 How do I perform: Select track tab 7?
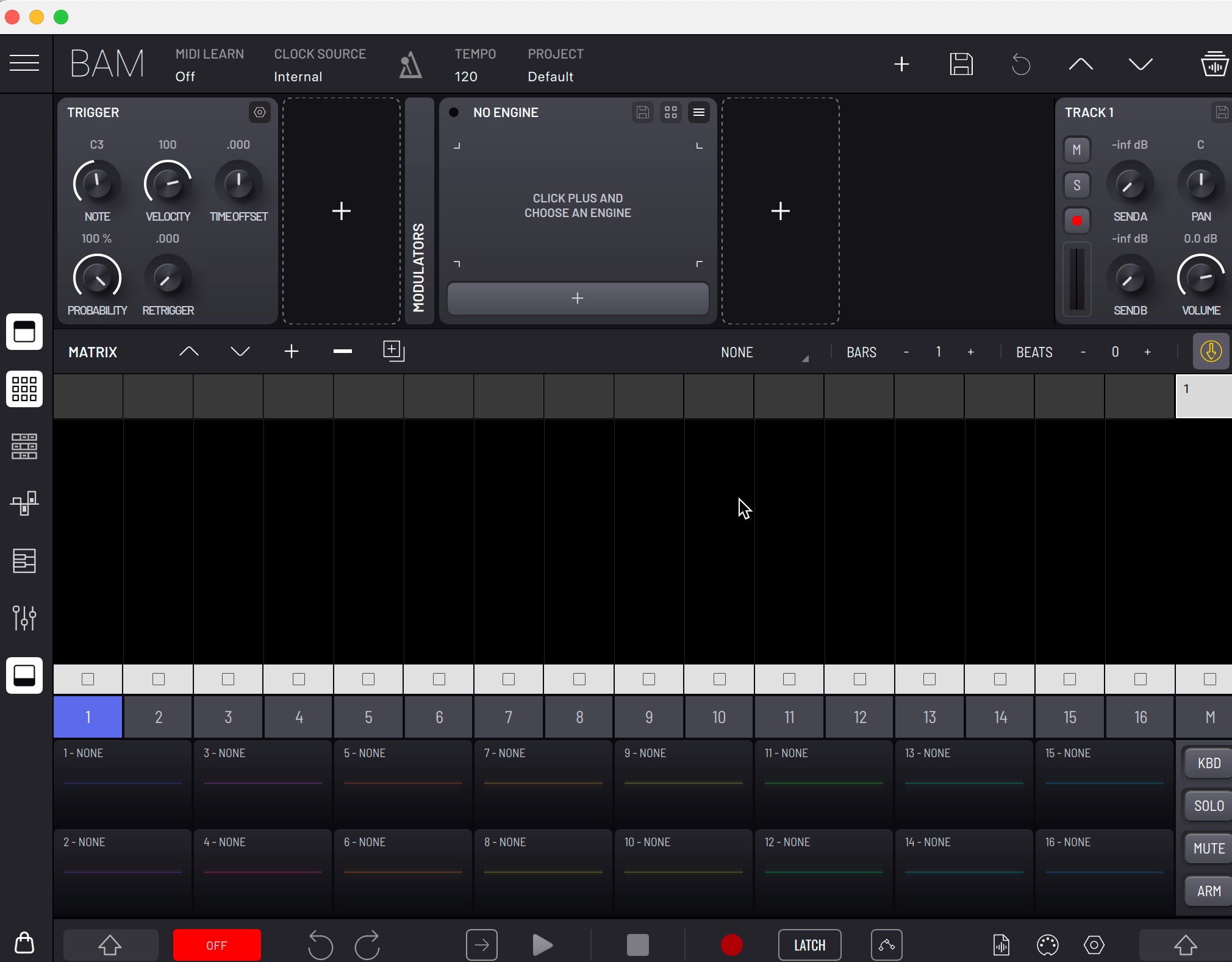point(509,717)
